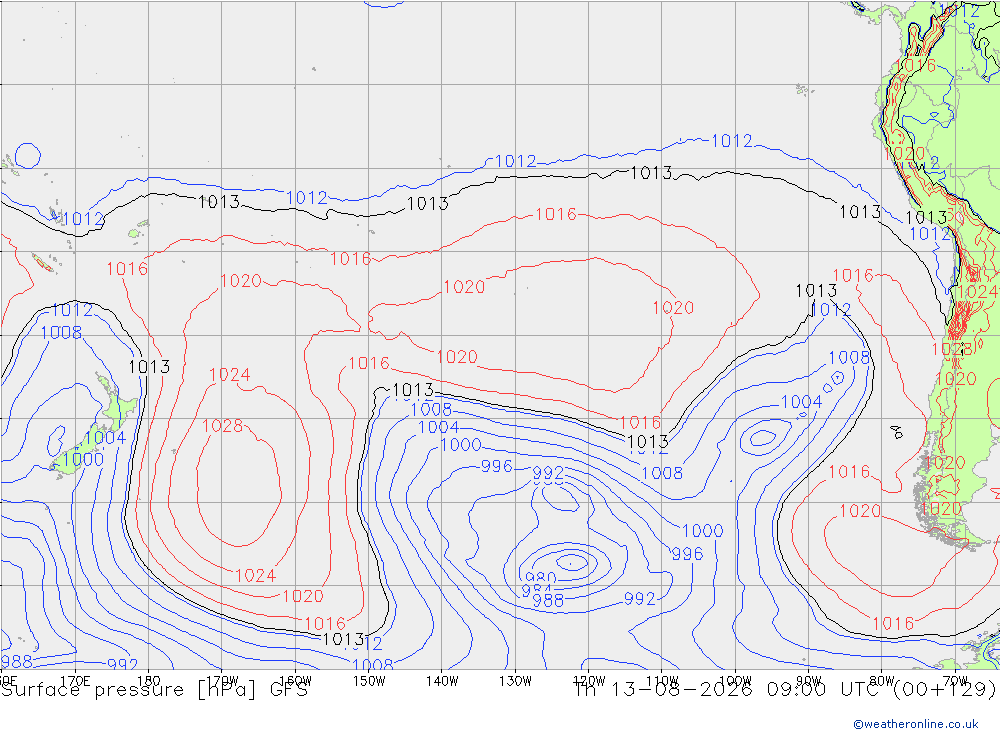Click the 992 isobar label near 130W
The height and width of the screenshot is (733, 1000).
(548, 473)
